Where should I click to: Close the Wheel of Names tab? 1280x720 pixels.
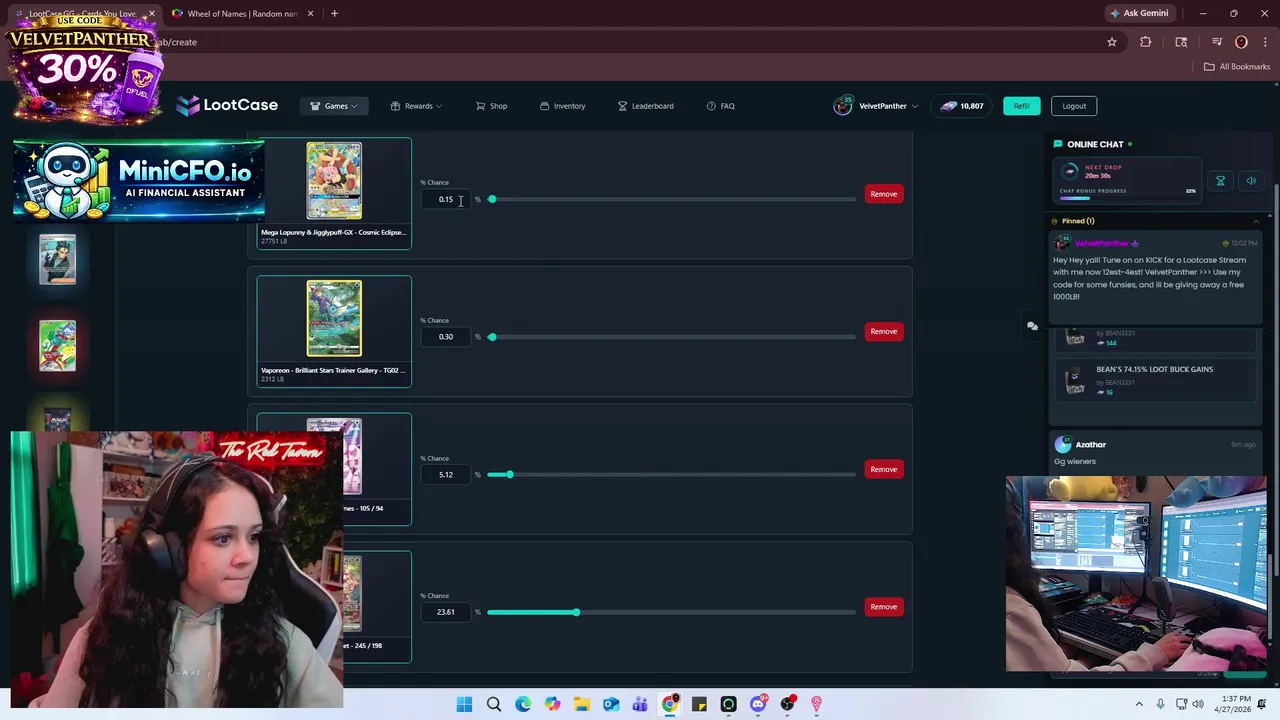pyautogui.click(x=310, y=14)
